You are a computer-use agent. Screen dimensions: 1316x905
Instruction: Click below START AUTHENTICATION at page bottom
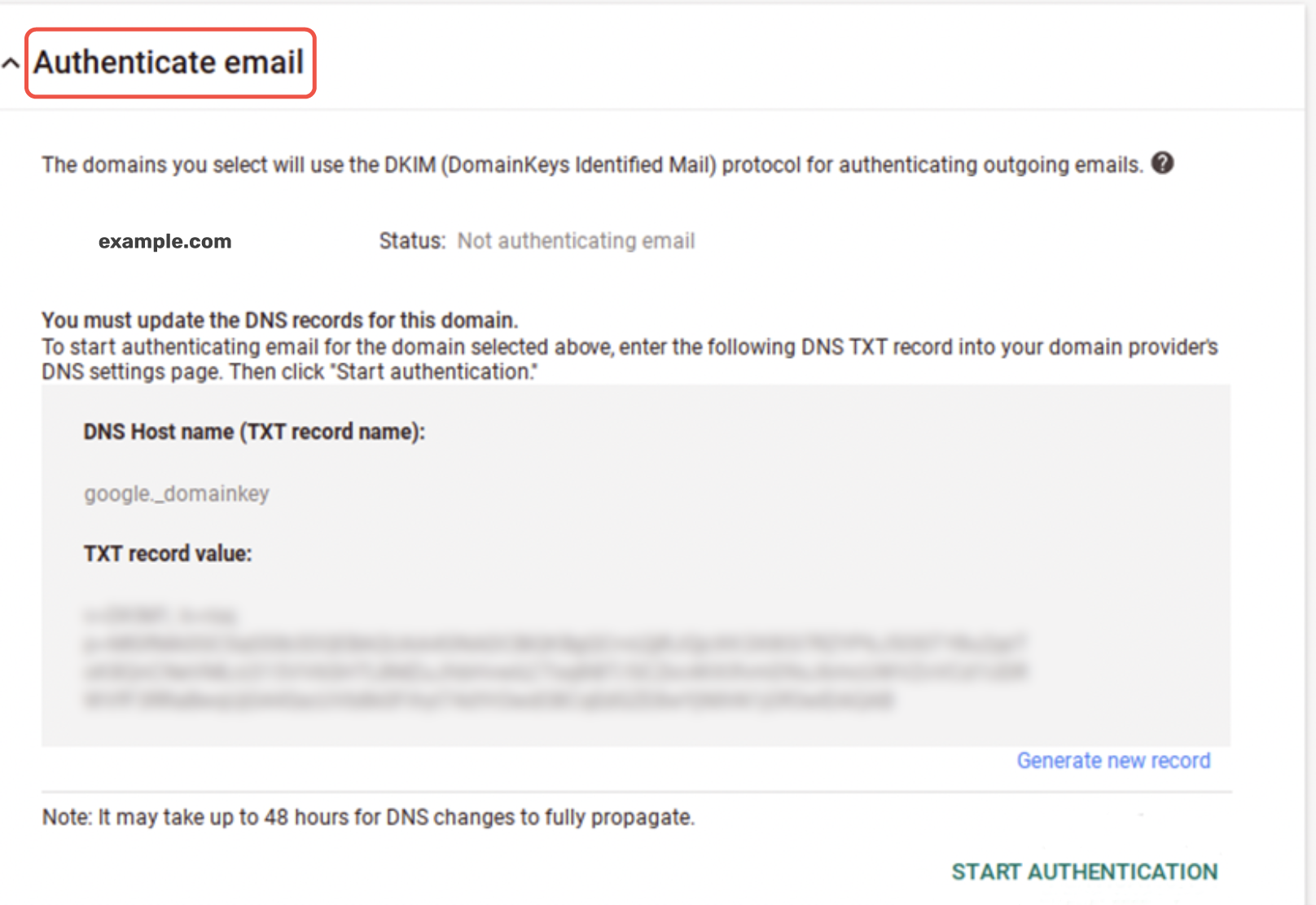(x=1084, y=896)
